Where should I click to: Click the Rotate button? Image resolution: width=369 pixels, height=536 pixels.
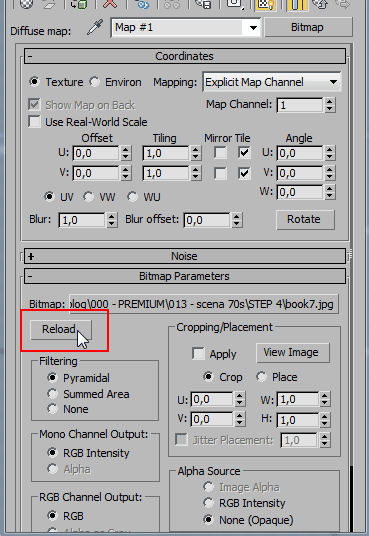[305, 219]
